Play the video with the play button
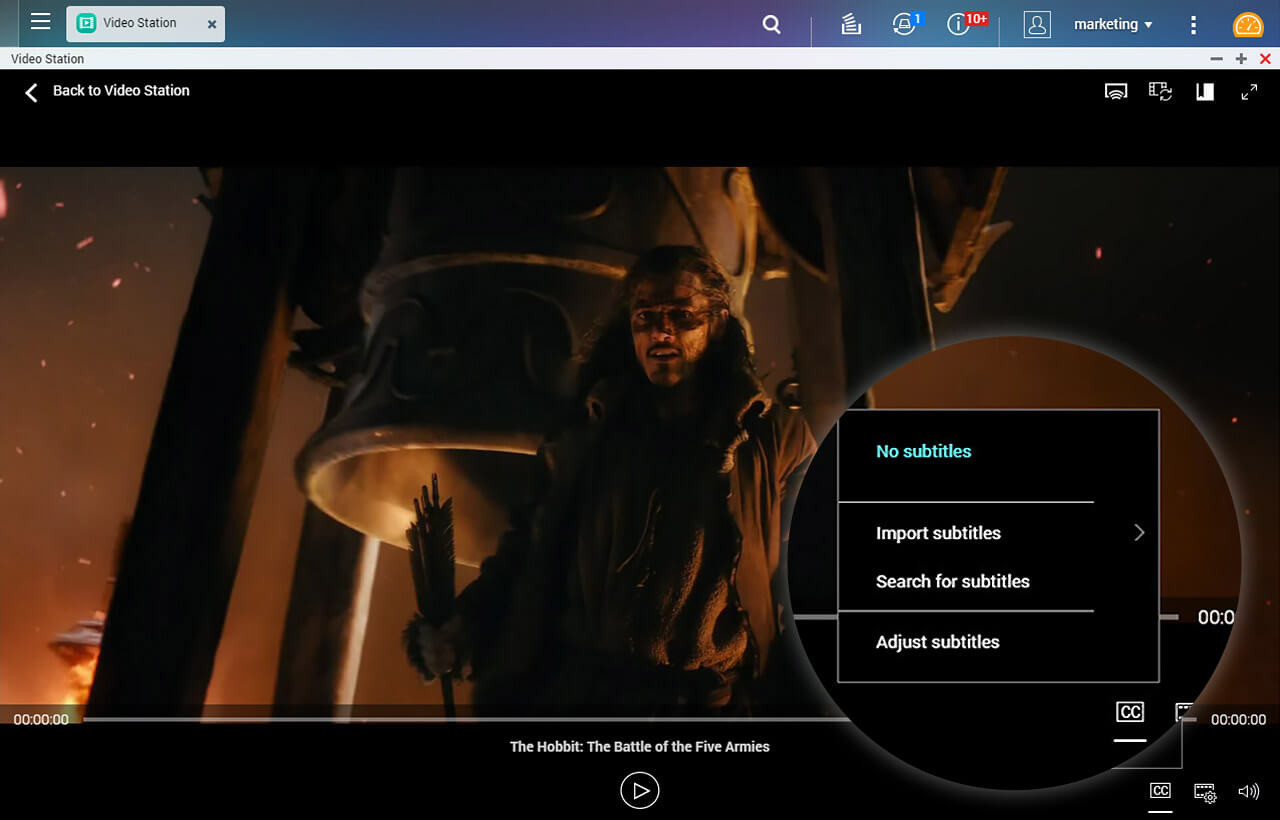The image size is (1280, 820). point(640,790)
